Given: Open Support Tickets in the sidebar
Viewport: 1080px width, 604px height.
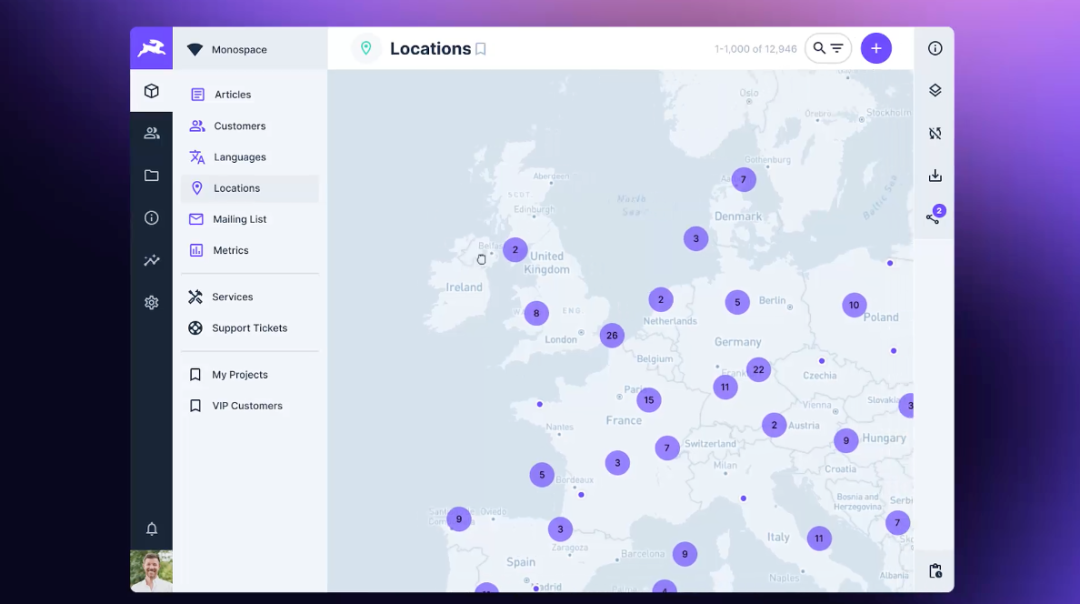Looking at the screenshot, I should pyautogui.click(x=250, y=328).
